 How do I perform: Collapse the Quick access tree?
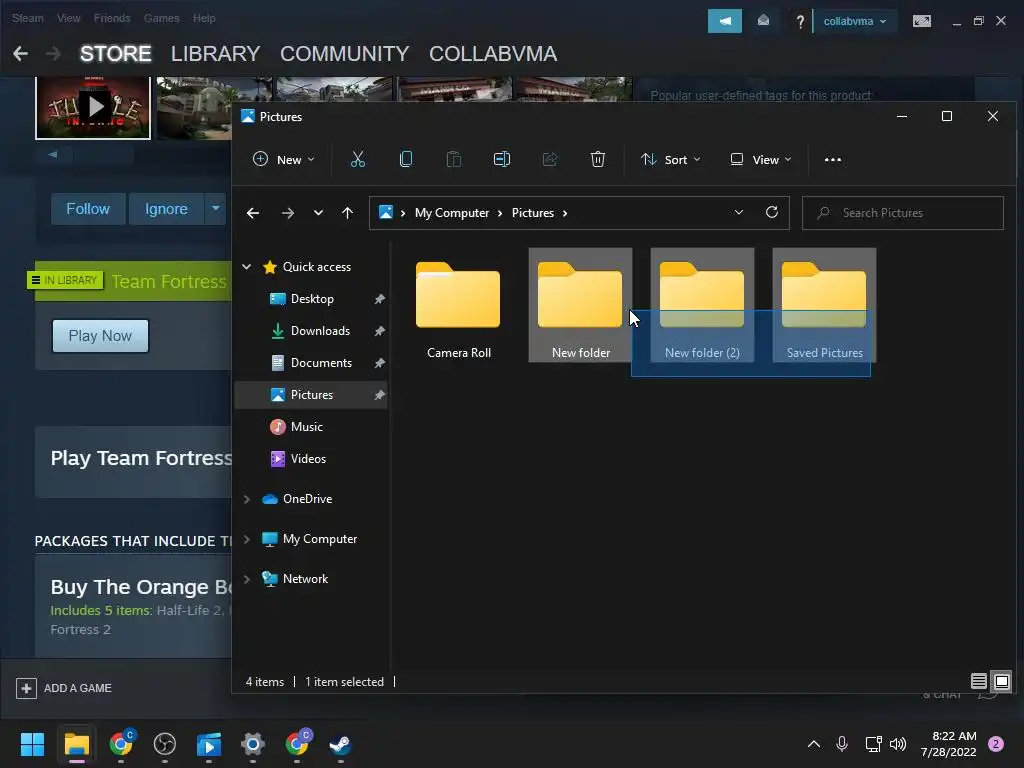coord(247,266)
